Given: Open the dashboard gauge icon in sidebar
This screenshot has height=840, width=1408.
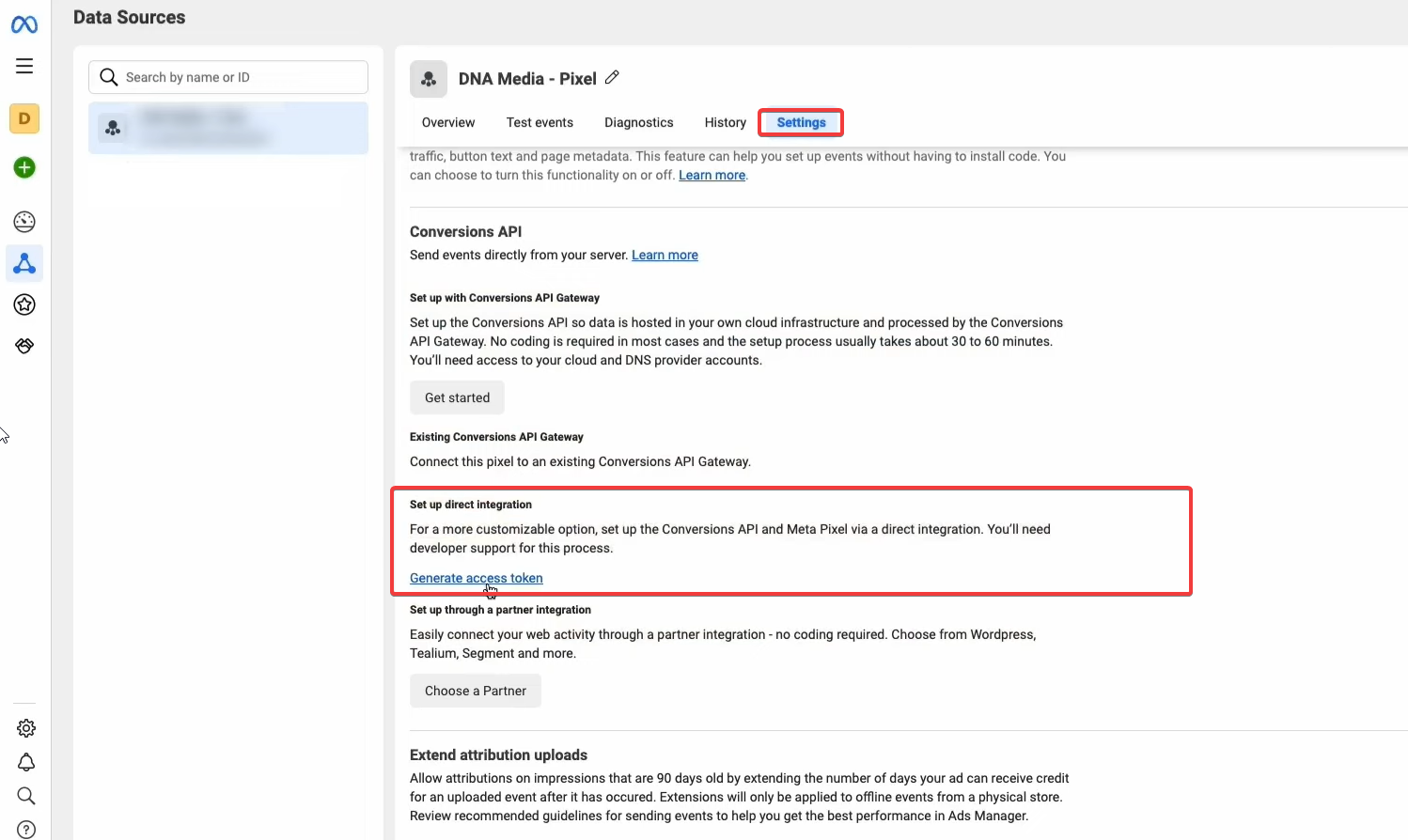Looking at the screenshot, I should pyautogui.click(x=24, y=222).
